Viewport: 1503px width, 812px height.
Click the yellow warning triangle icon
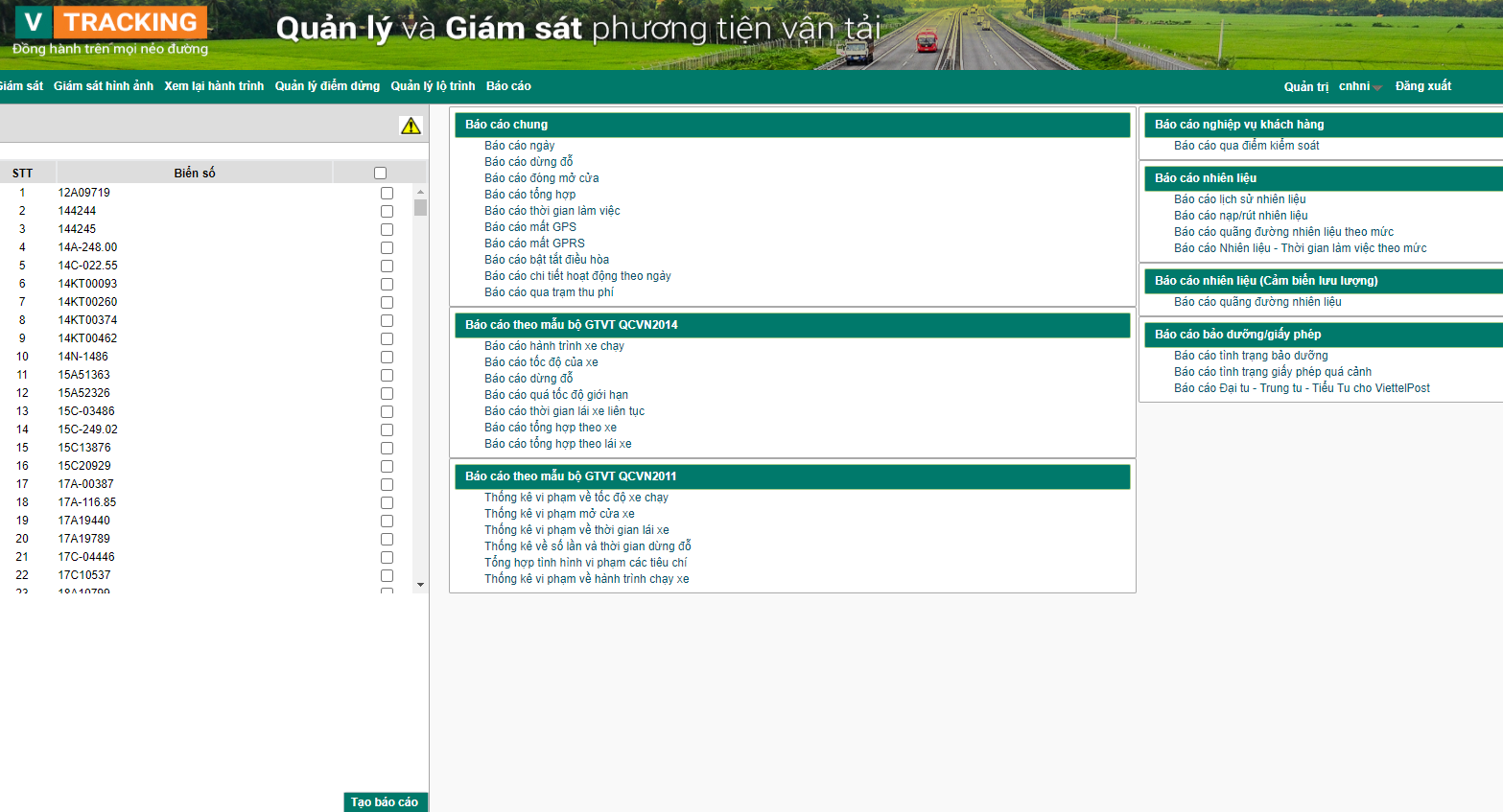411,126
